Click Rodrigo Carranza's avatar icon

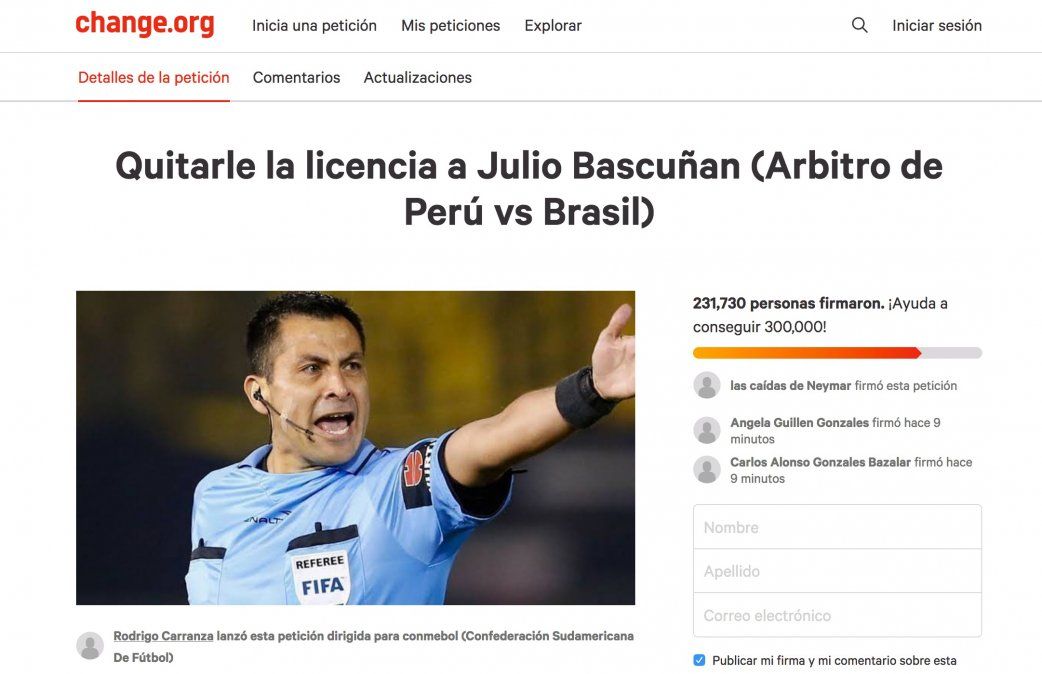point(90,645)
